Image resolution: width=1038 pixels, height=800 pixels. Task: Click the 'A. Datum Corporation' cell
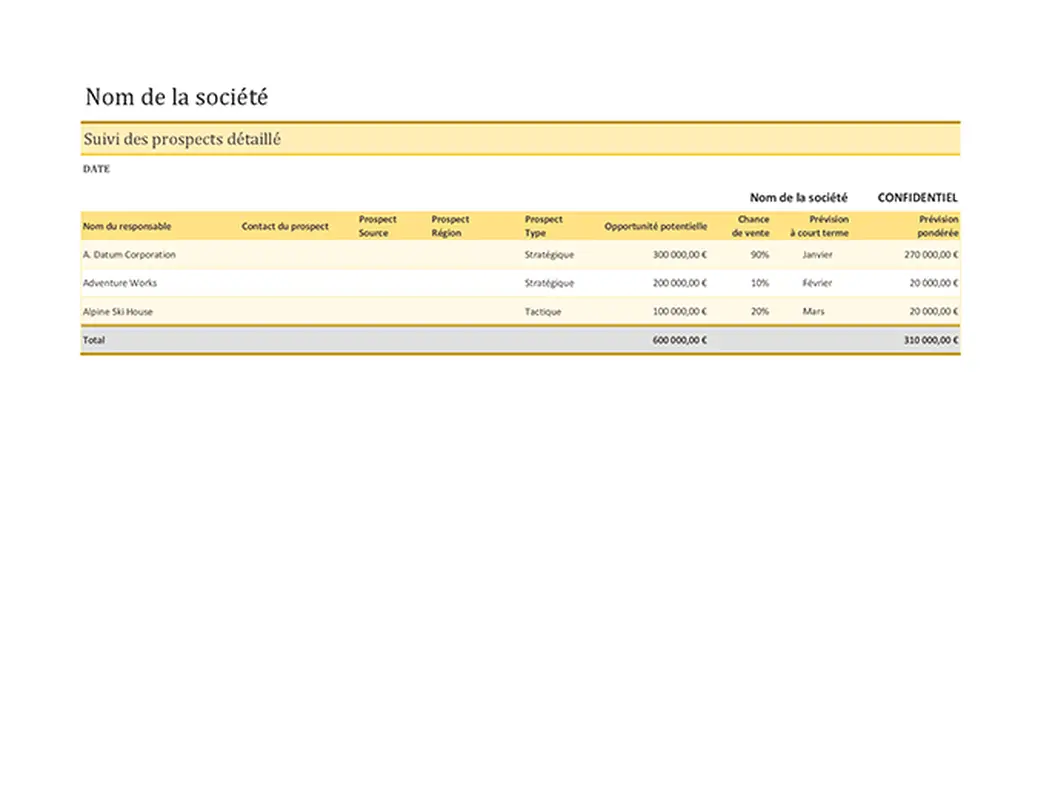pyautogui.click(x=130, y=255)
